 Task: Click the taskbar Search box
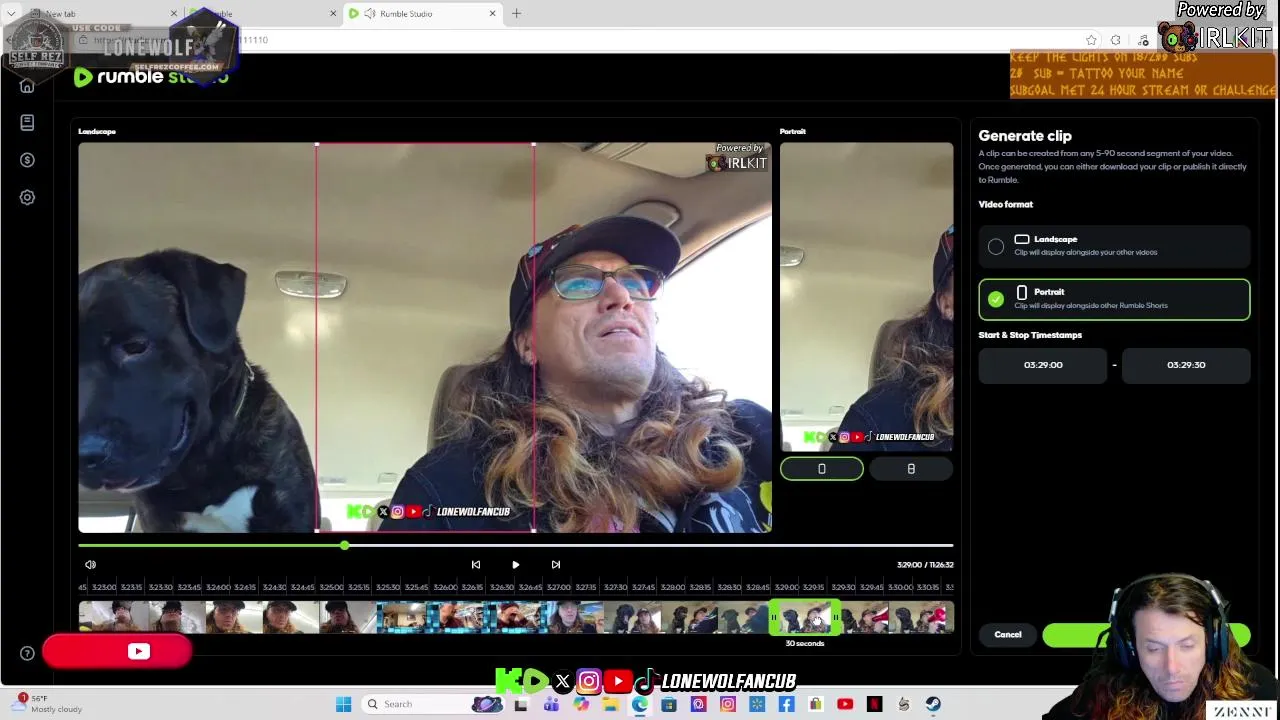[x=432, y=704]
